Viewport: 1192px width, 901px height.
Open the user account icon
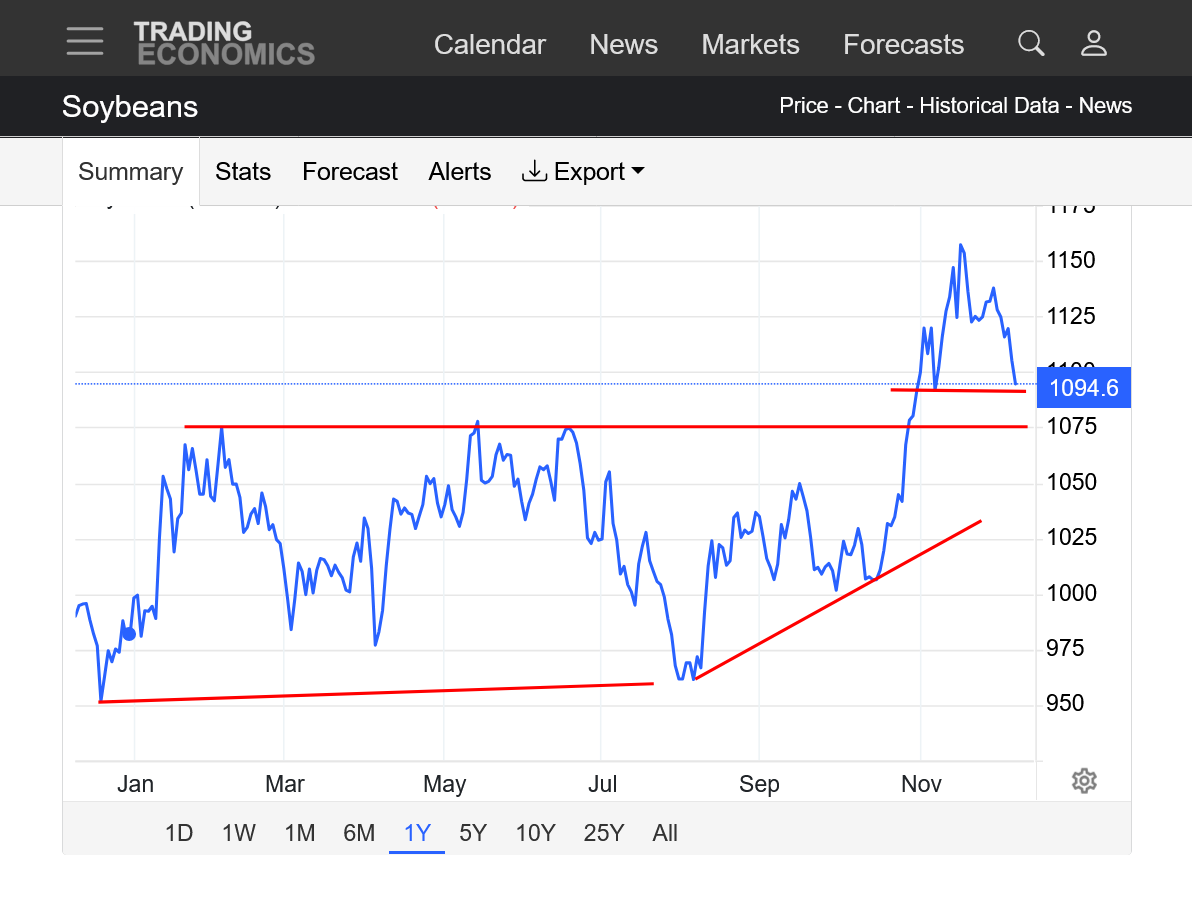point(1094,43)
